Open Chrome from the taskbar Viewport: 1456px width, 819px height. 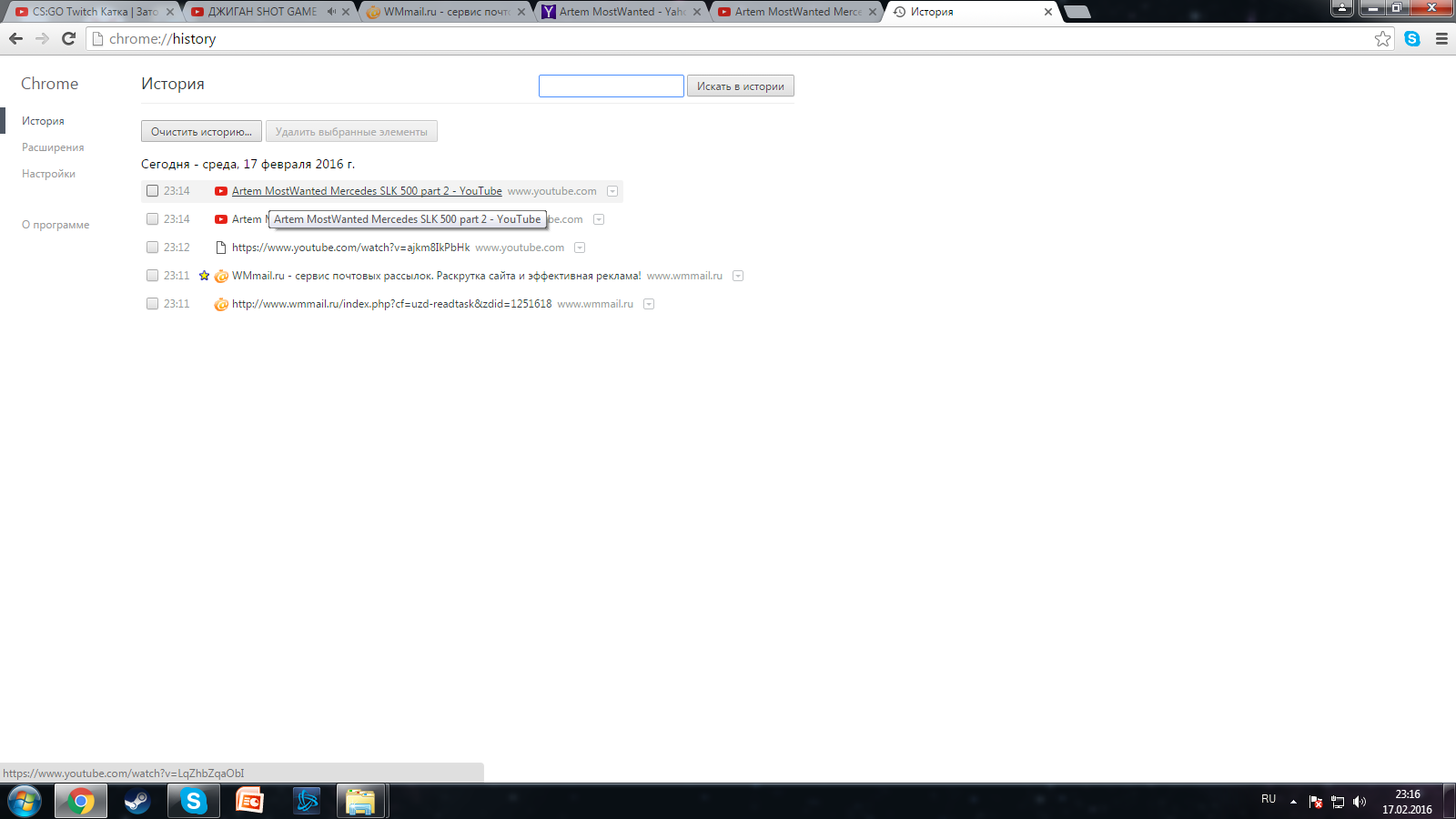[81, 802]
